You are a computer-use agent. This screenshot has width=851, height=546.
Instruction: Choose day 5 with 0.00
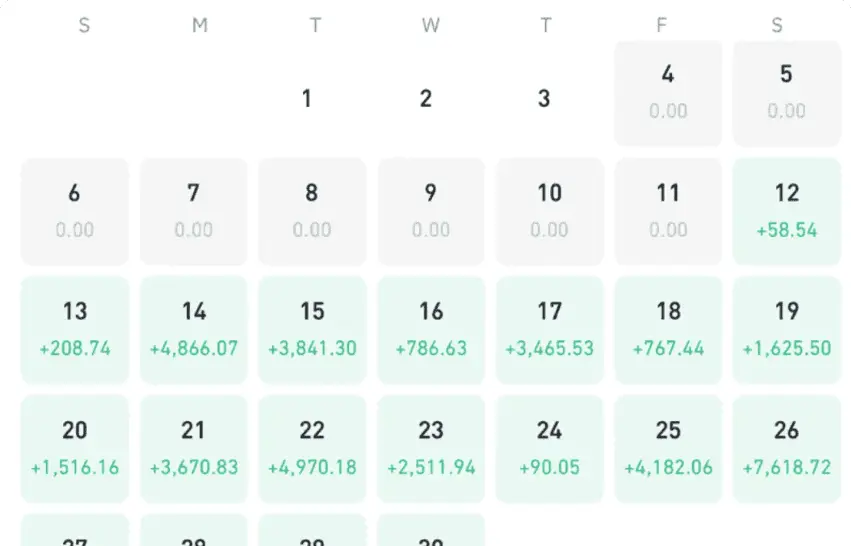coord(786,93)
